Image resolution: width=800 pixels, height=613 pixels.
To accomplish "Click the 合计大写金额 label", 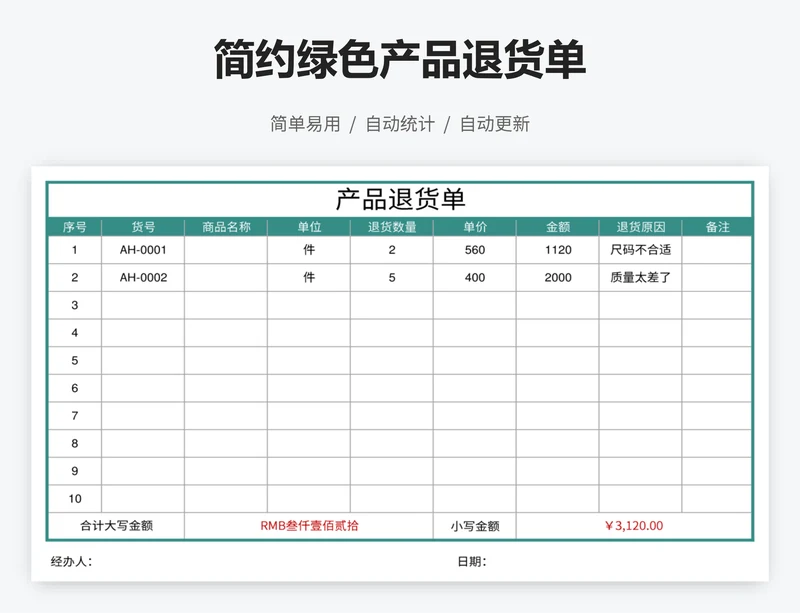I will 116,526.
